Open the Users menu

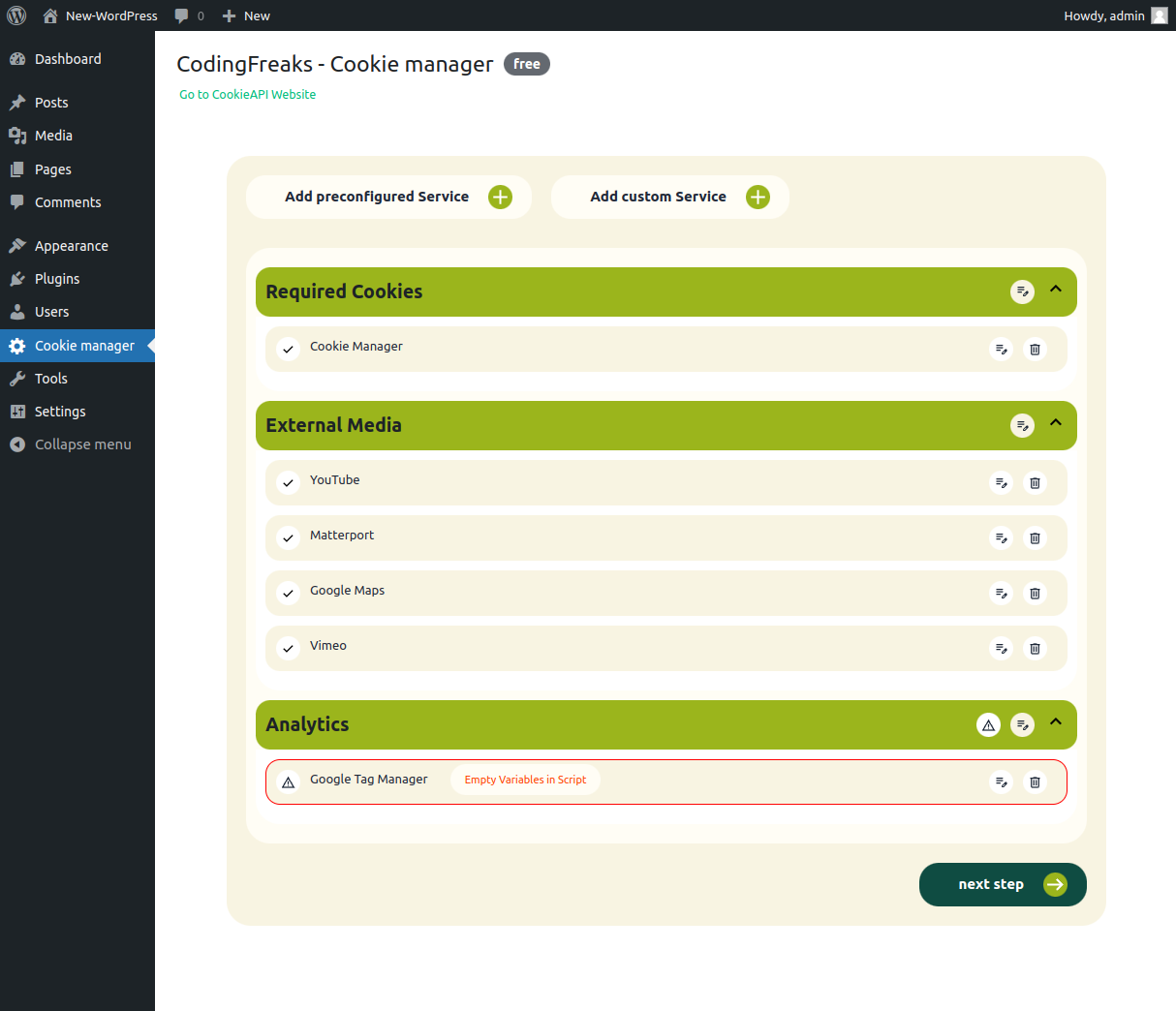pos(77,312)
